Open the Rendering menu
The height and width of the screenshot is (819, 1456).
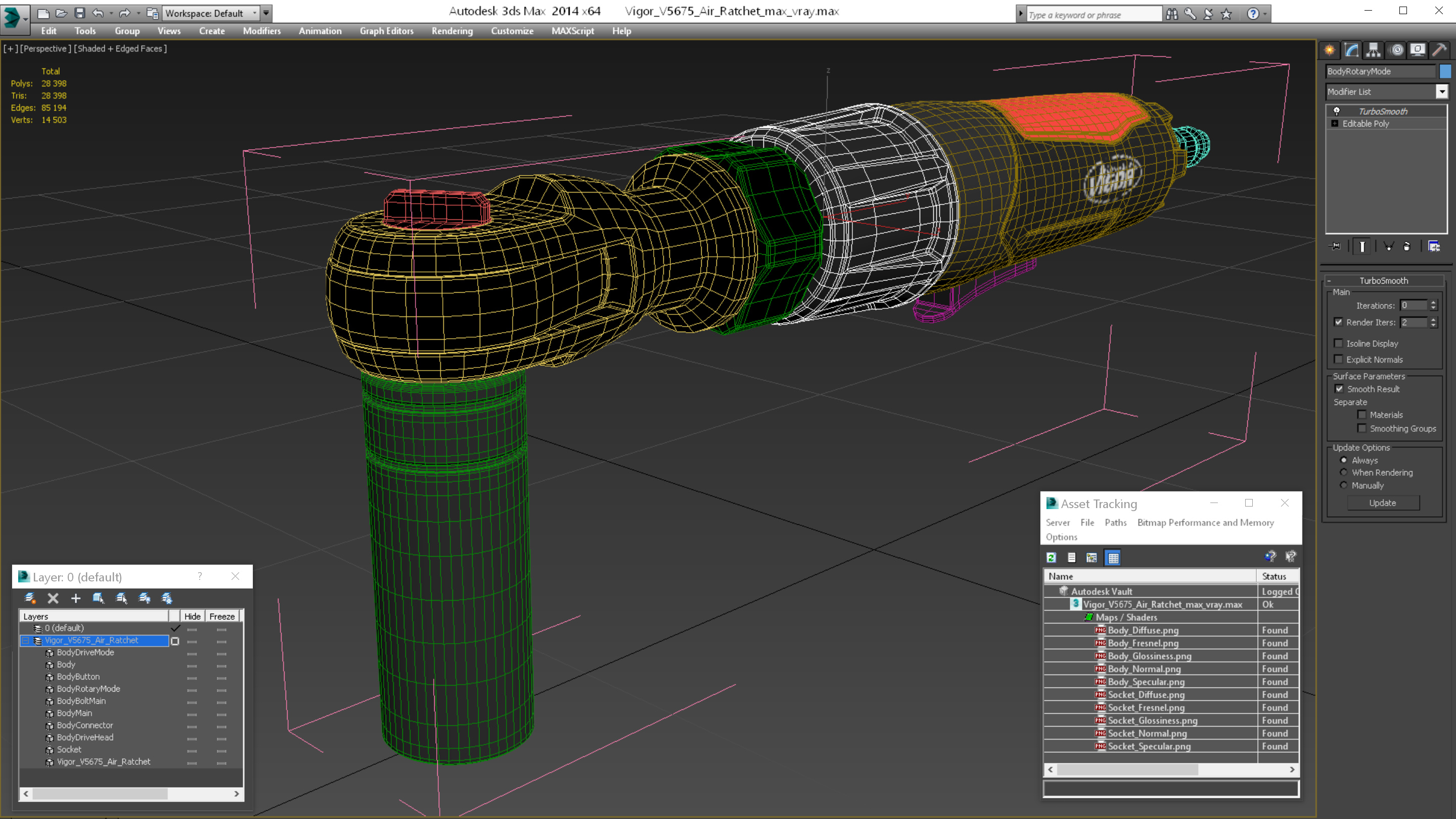coord(452,31)
